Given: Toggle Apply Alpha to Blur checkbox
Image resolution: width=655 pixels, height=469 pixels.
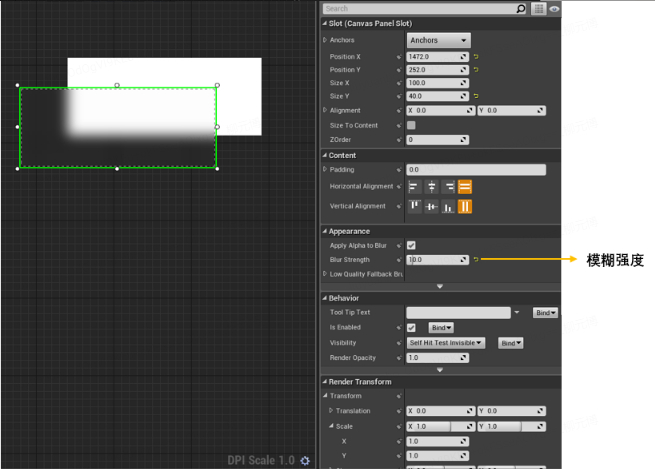Looking at the screenshot, I should (x=411, y=245).
